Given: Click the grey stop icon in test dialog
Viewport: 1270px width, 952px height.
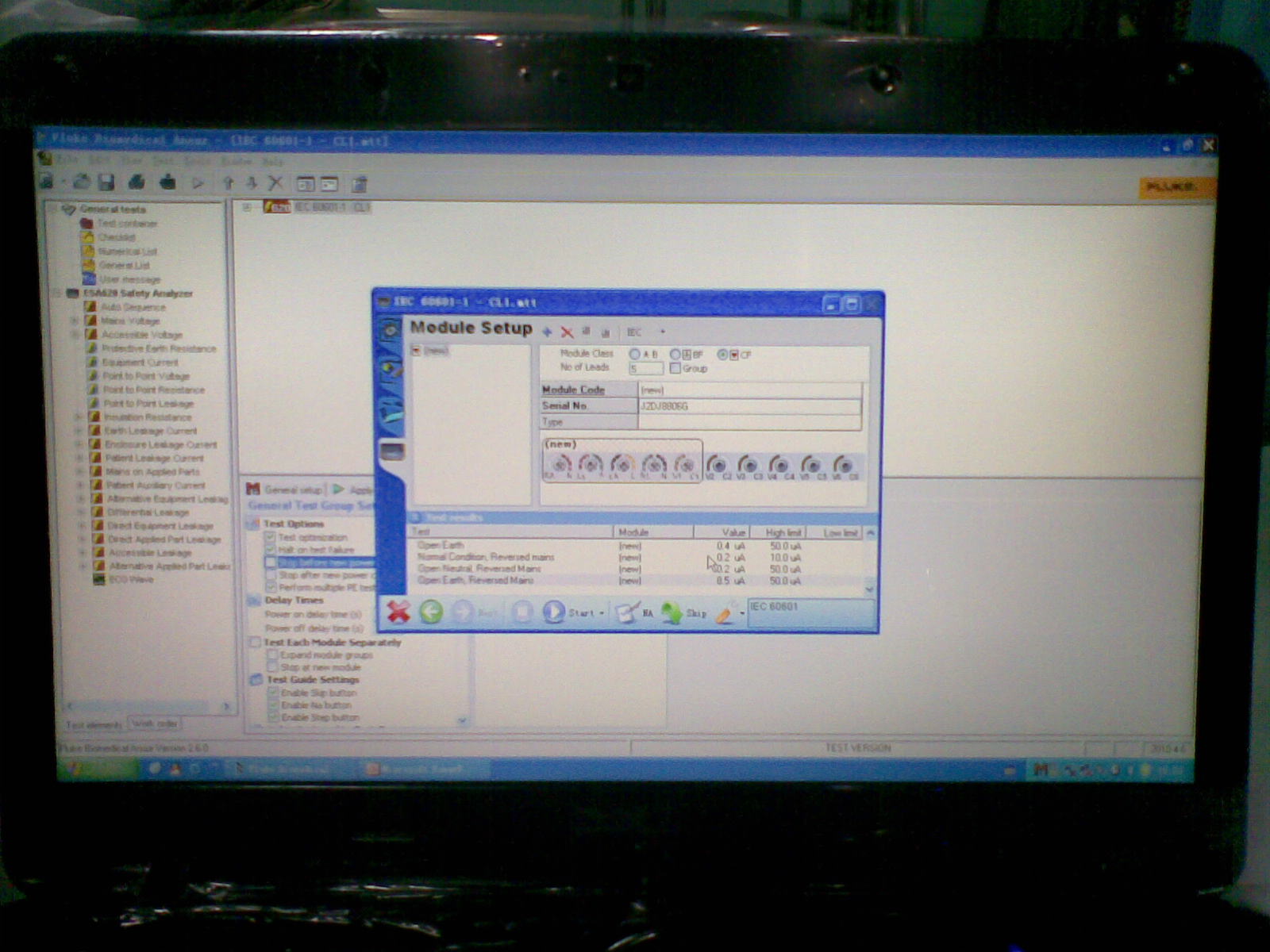Looking at the screenshot, I should click(x=521, y=612).
